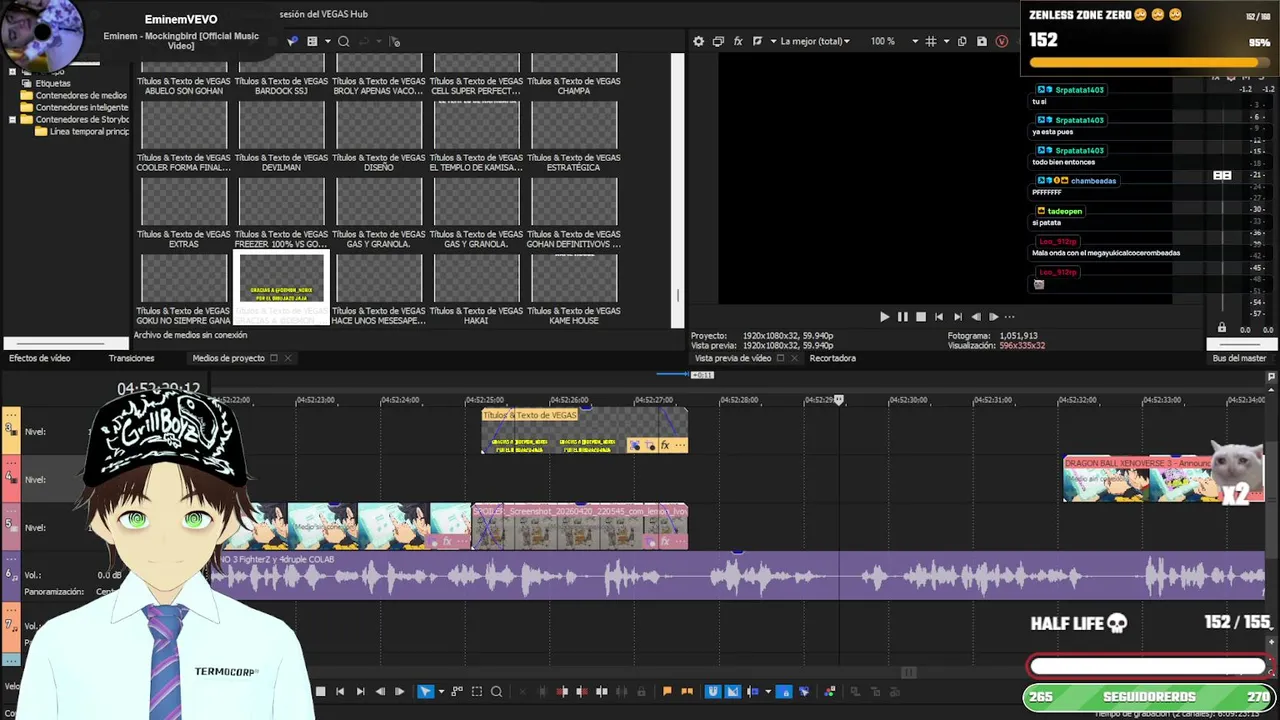Select the Normal edit tool arrow
1280x720 pixels.
pos(425,691)
